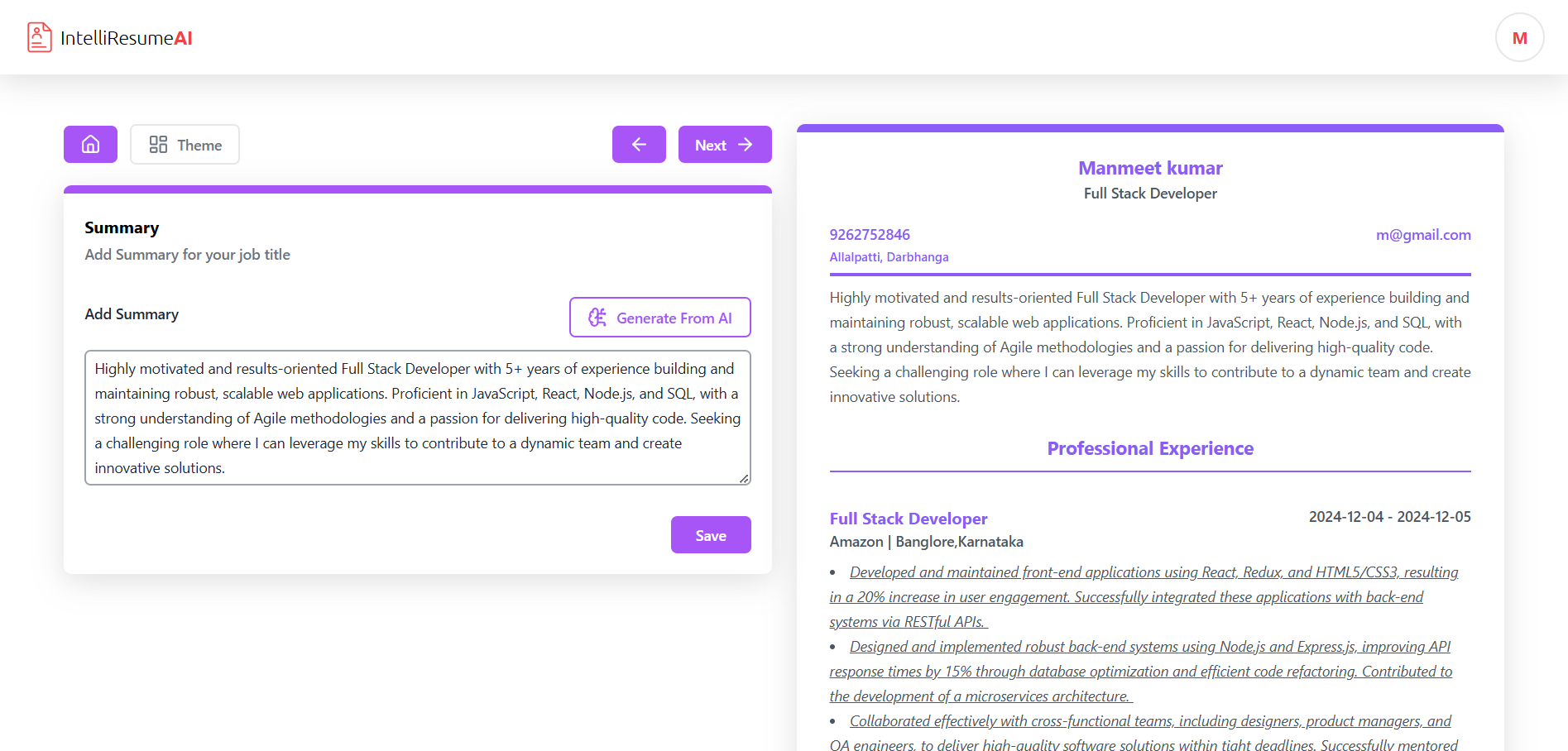Open the Theme picker
The image size is (1568, 751).
coord(185,145)
